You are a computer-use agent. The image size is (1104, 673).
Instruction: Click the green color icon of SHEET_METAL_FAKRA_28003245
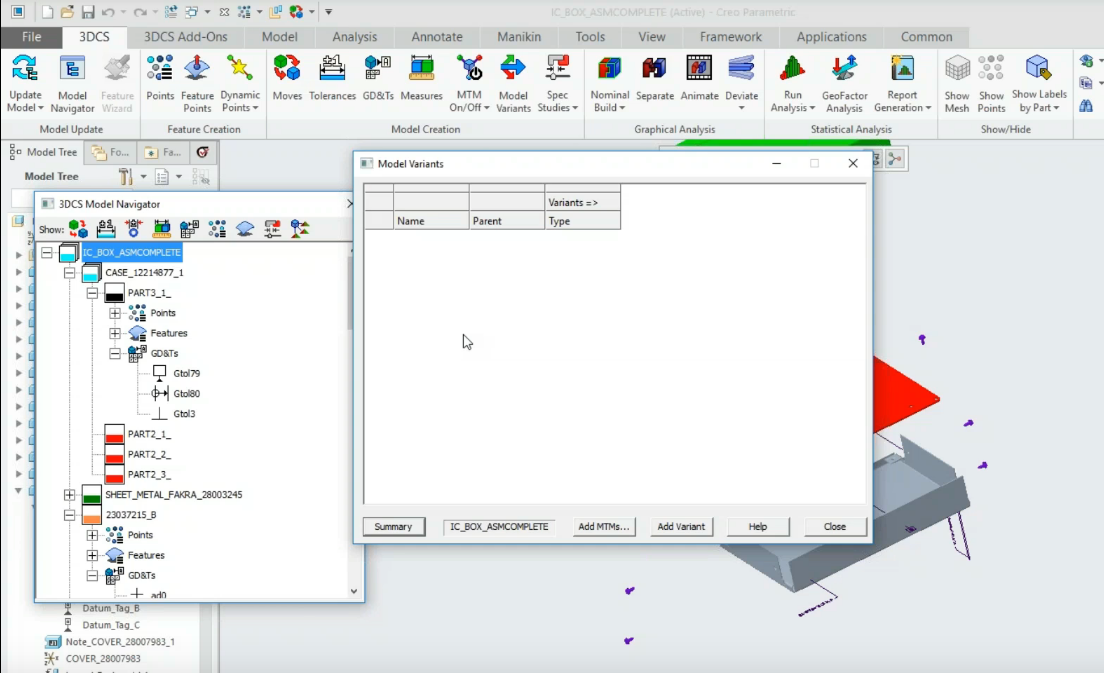point(92,495)
